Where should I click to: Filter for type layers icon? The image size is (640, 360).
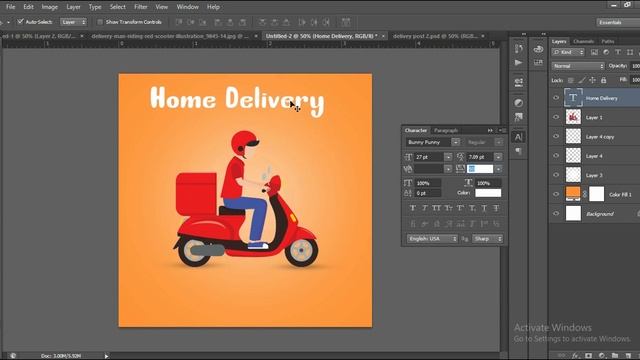coord(618,52)
